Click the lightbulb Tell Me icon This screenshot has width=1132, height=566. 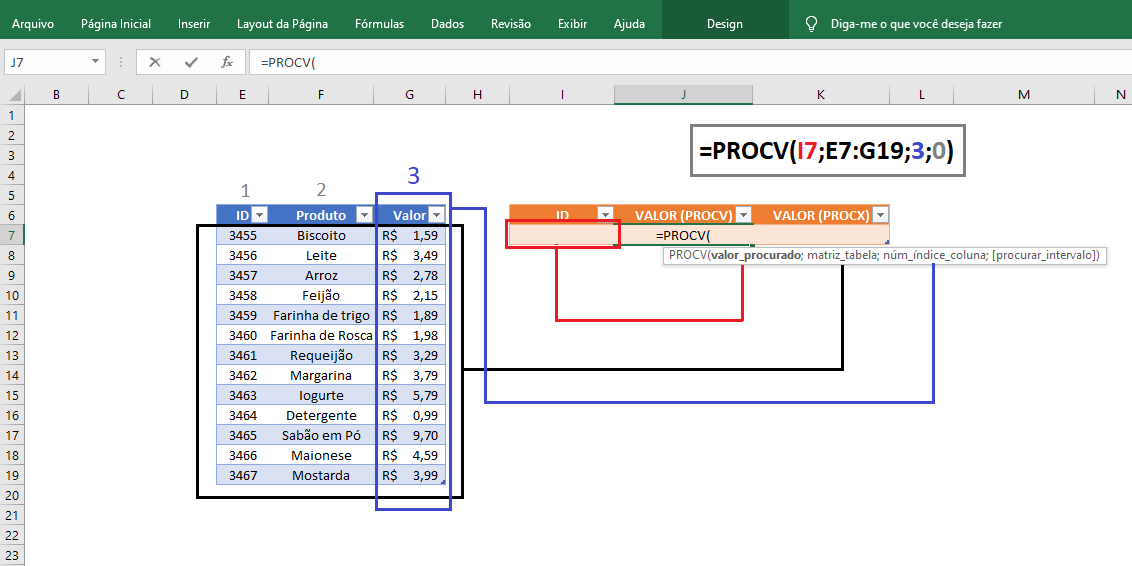(x=811, y=24)
